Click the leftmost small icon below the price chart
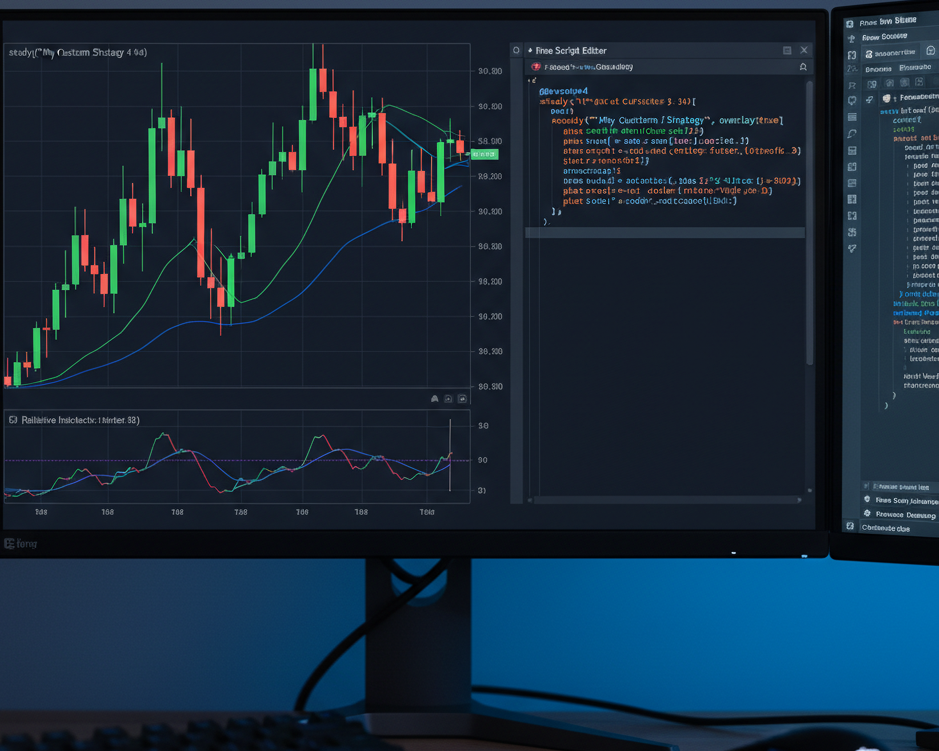Viewport: 939px width, 751px height. [x=435, y=398]
